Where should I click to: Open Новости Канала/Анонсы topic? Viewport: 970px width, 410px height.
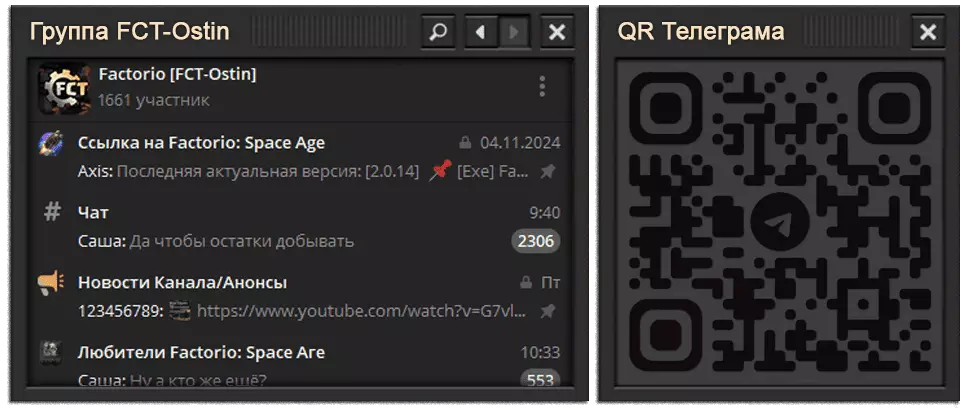point(182,283)
